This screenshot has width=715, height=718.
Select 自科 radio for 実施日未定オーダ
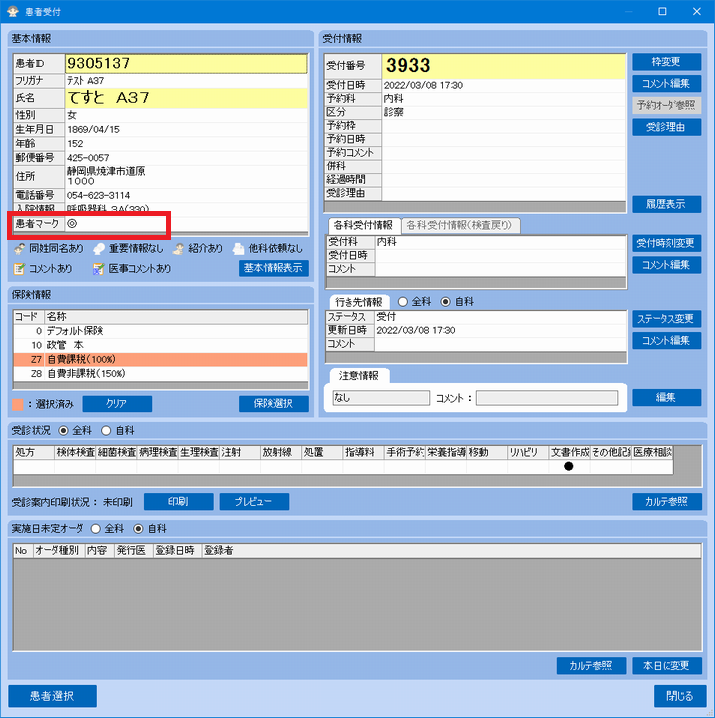138,529
